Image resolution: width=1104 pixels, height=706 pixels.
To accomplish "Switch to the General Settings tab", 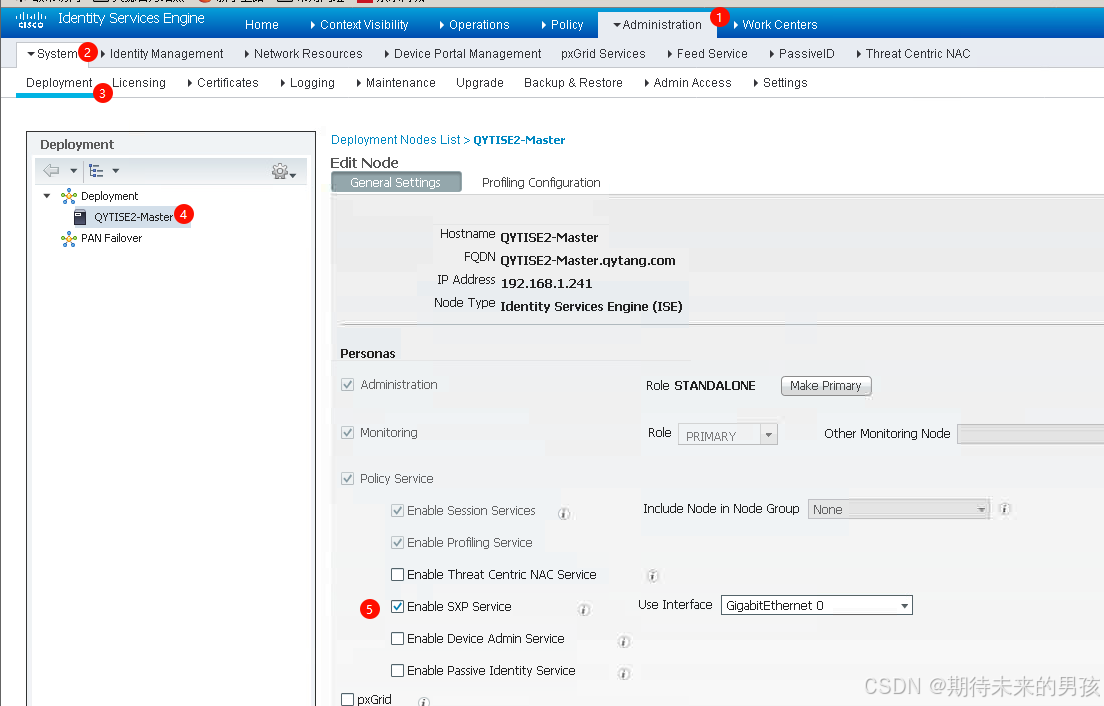I will [x=396, y=182].
